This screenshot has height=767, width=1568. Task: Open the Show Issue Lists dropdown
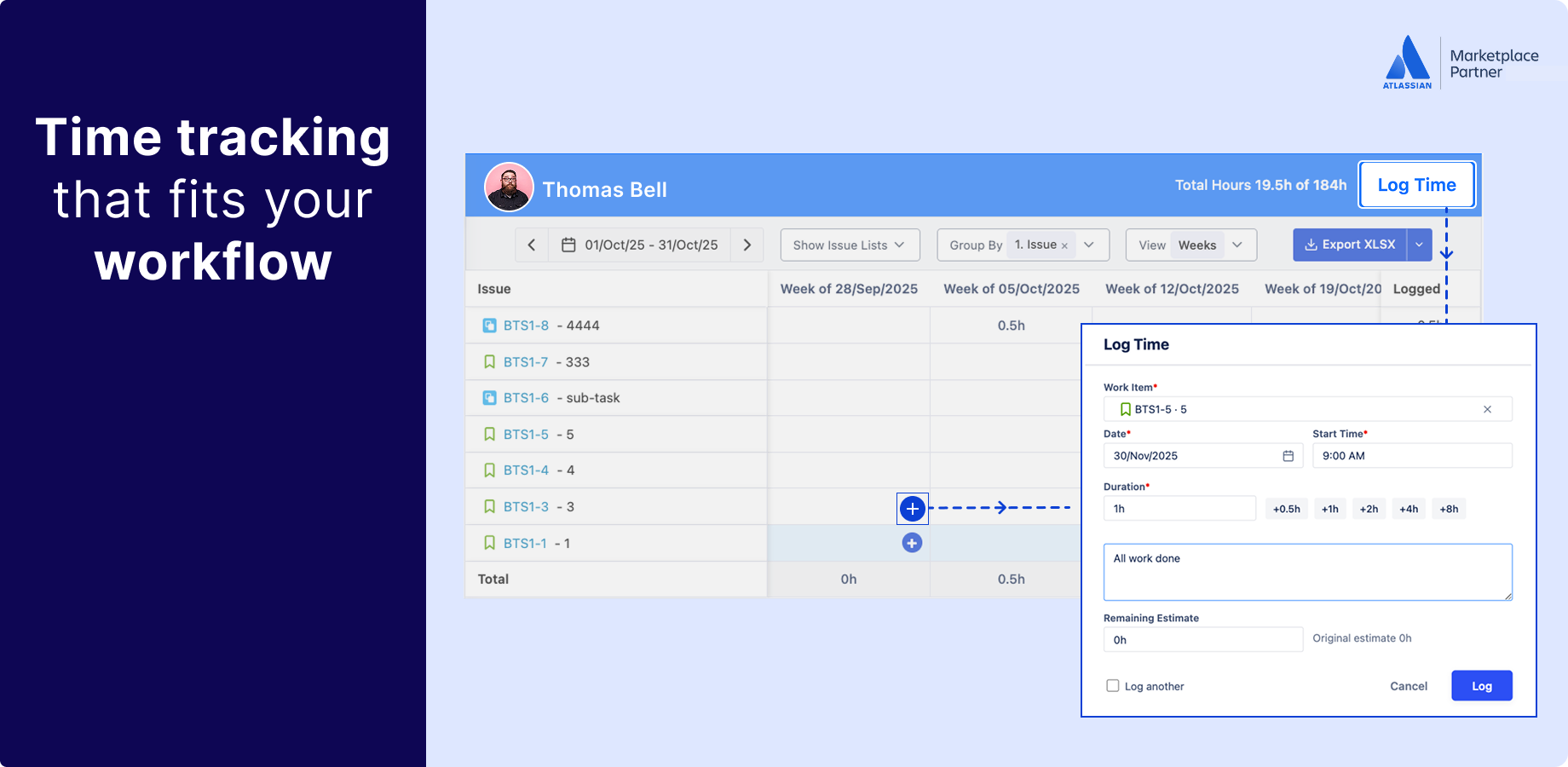(849, 245)
